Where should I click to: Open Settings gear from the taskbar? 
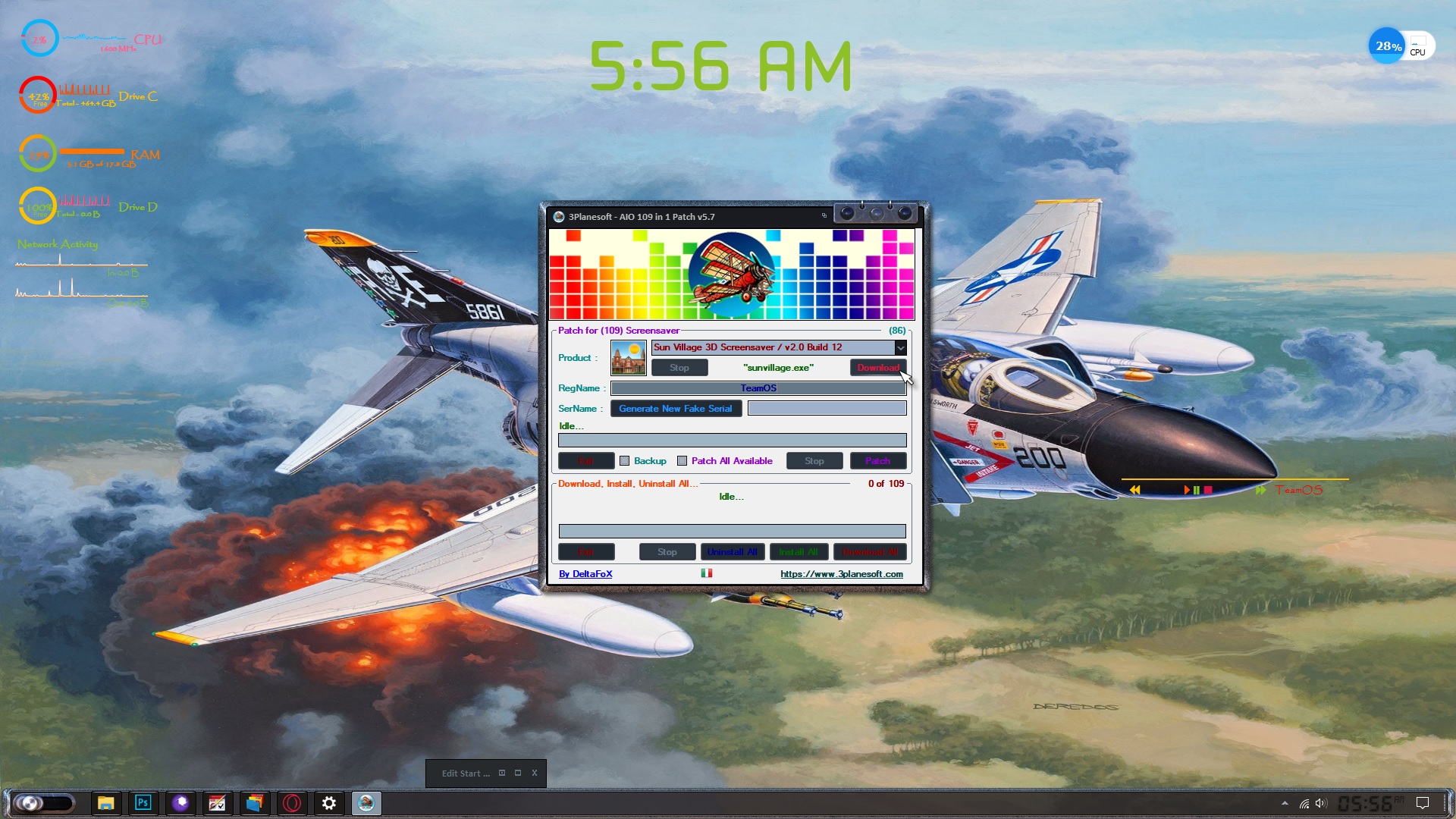(x=329, y=802)
